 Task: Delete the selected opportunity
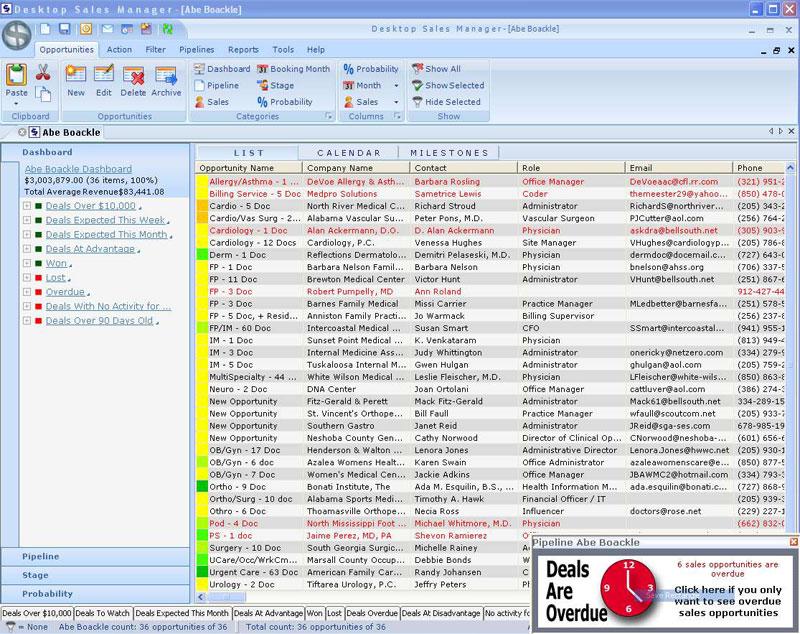[x=133, y=79]
